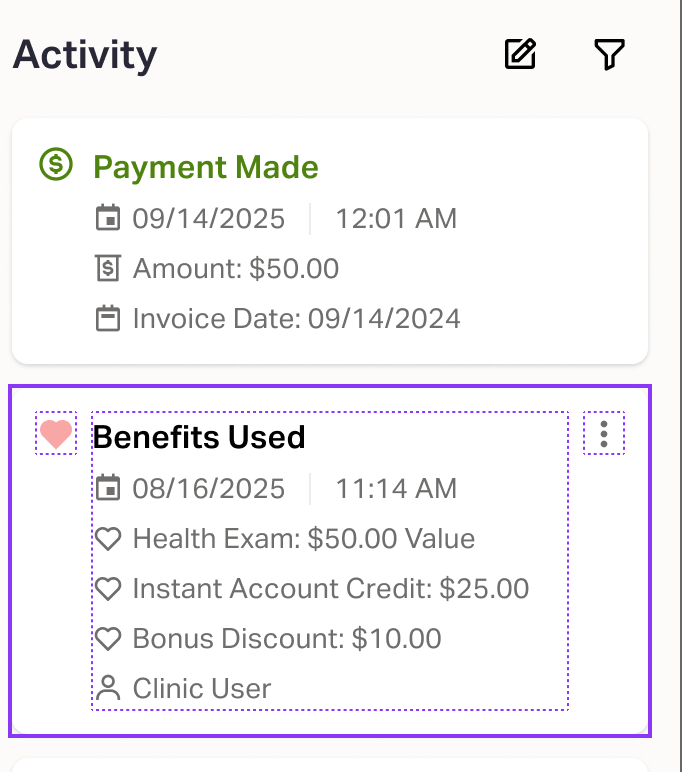Screen dimensions: 682x772
Task: Open the three-dot menu on Benefits Used
Action: click(x=604, y=434)
